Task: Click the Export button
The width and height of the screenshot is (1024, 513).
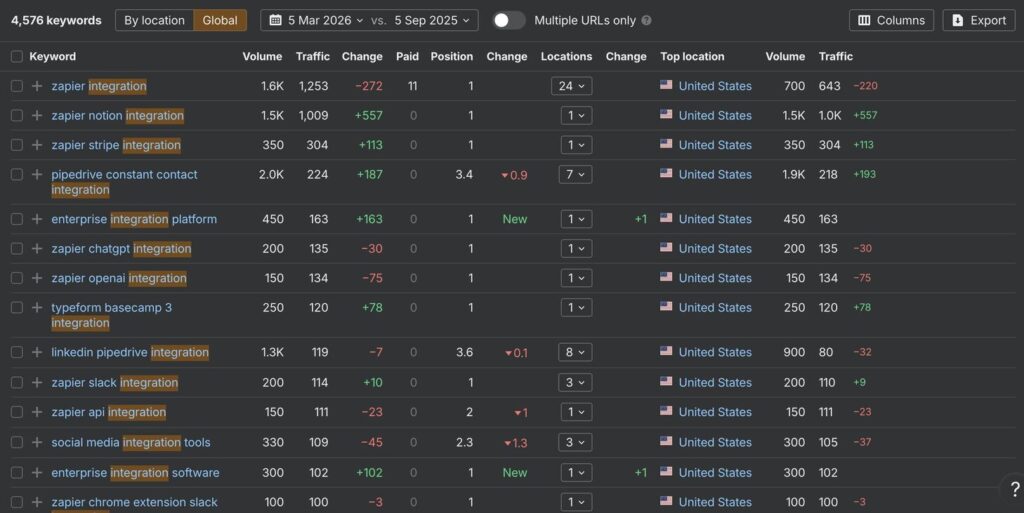Action: pos(978,20)
